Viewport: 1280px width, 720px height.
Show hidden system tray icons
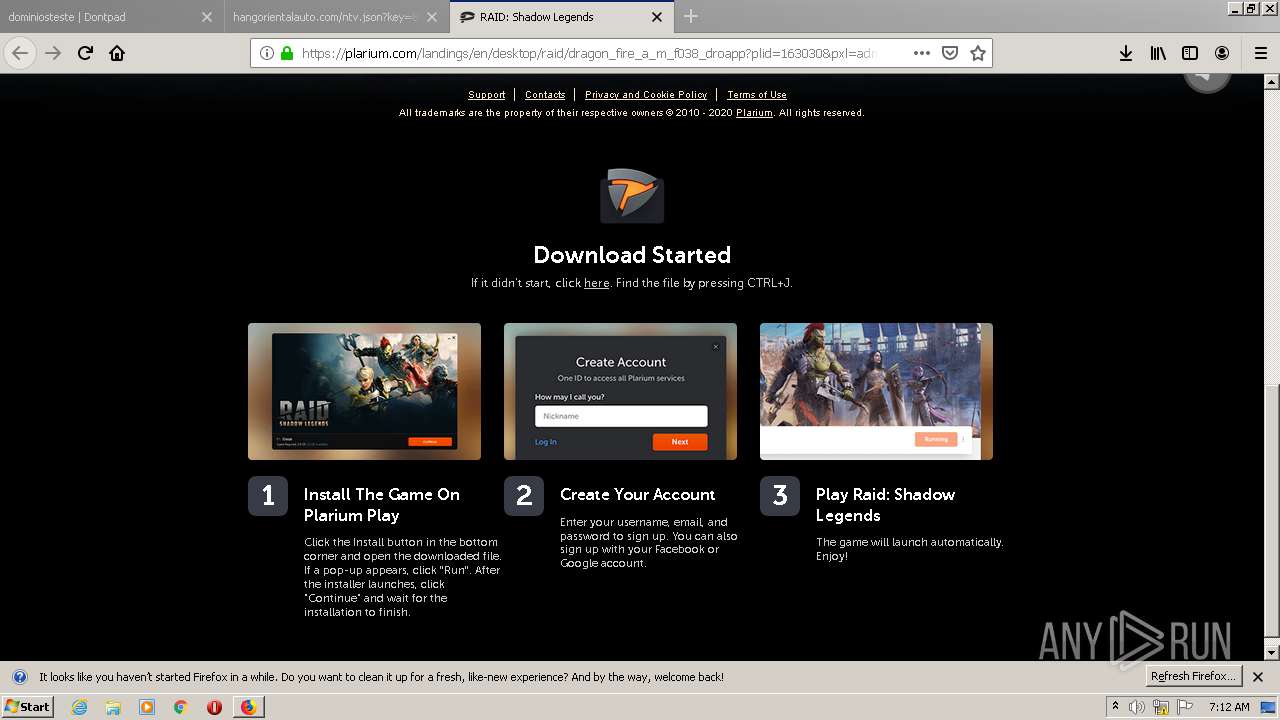click(1116, 706)
